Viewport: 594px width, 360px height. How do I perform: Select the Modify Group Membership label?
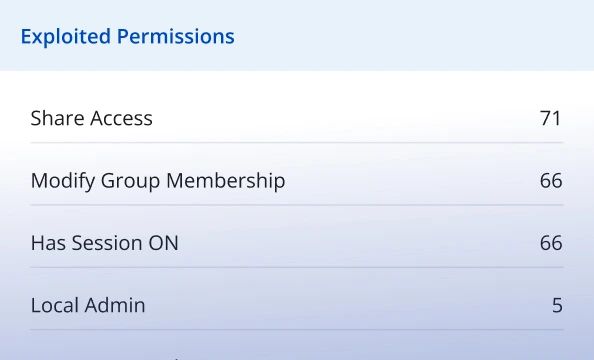pyautogui.click(x=158, y=181)
